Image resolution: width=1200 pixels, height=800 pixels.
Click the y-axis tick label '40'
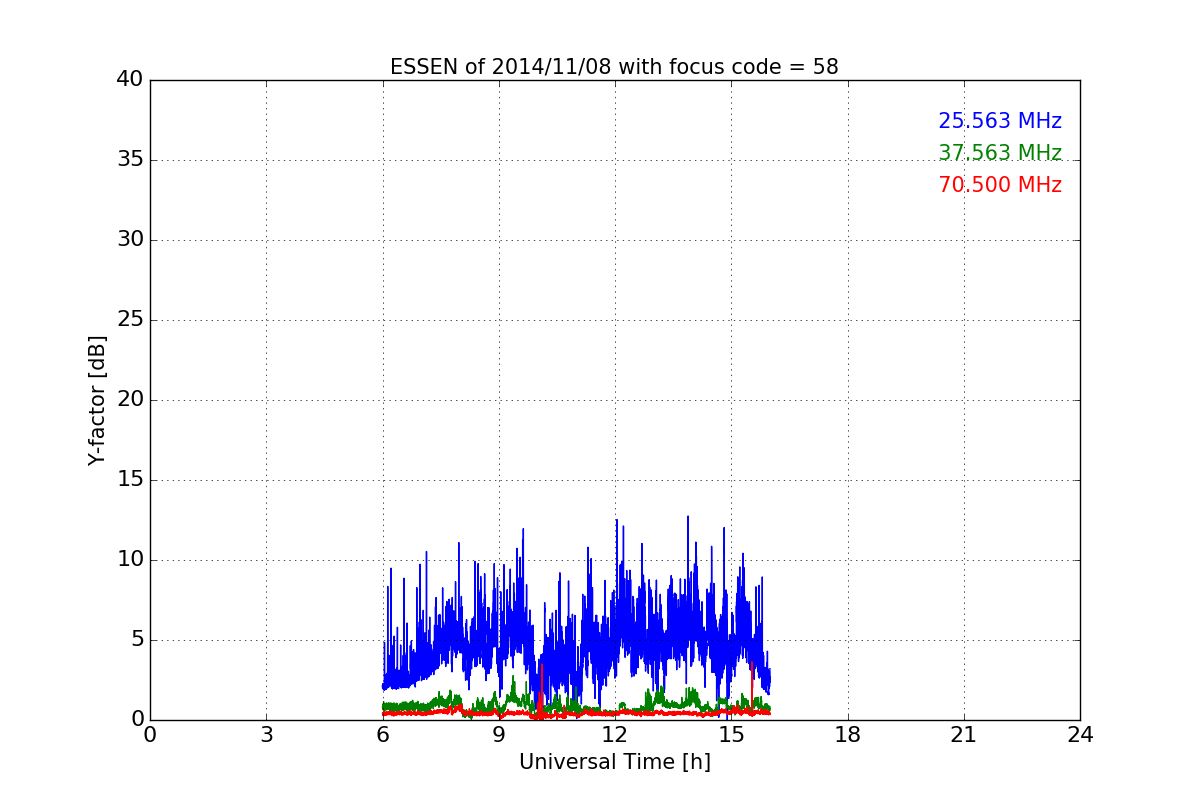click(130, 80)
